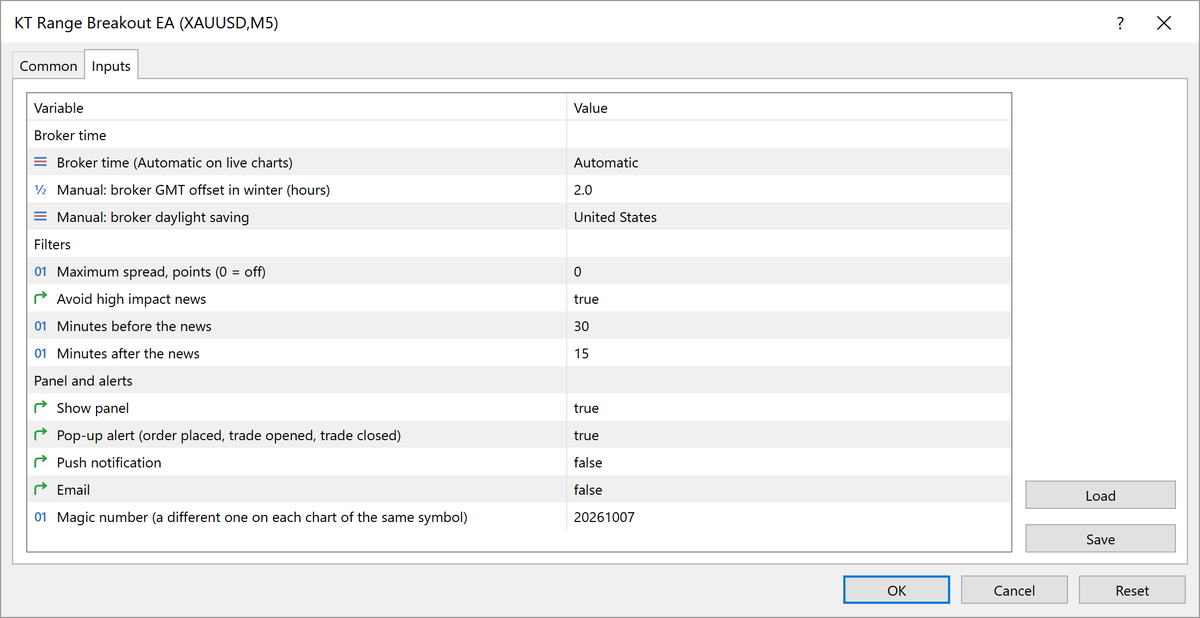Click the Reset button
This screenshot has width=1200, height=618.
pyautogui.click(x=1132, y=590)
